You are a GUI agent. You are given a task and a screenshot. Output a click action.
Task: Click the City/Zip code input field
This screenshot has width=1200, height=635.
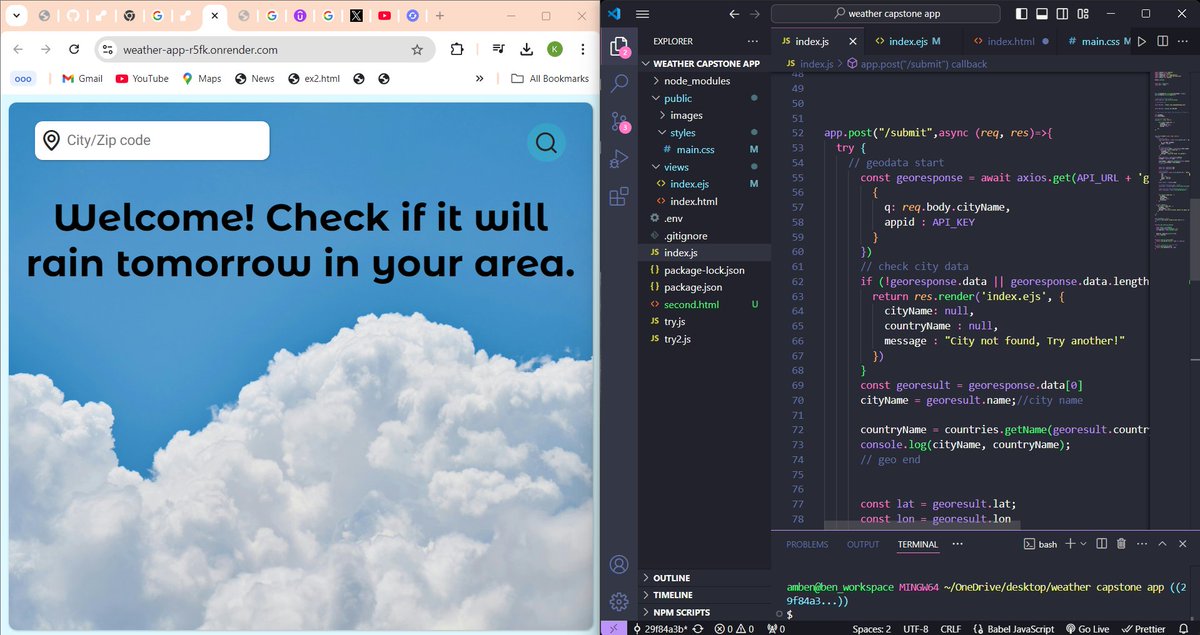[150, 140]
